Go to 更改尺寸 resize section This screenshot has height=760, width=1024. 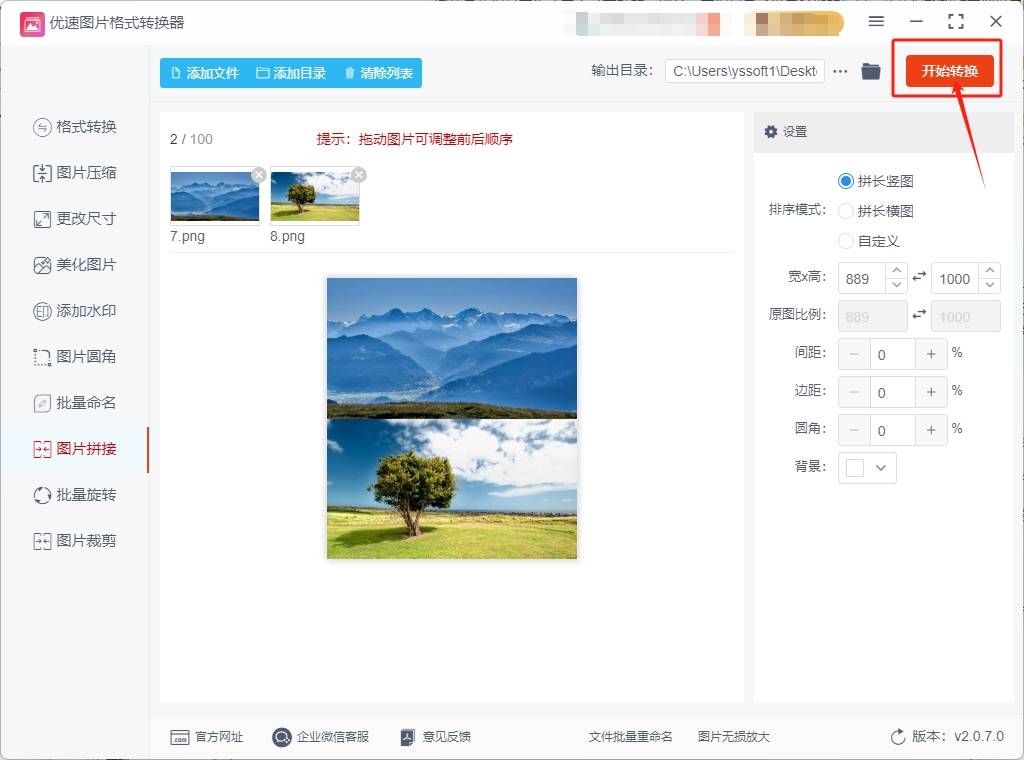tap(74, 219)
